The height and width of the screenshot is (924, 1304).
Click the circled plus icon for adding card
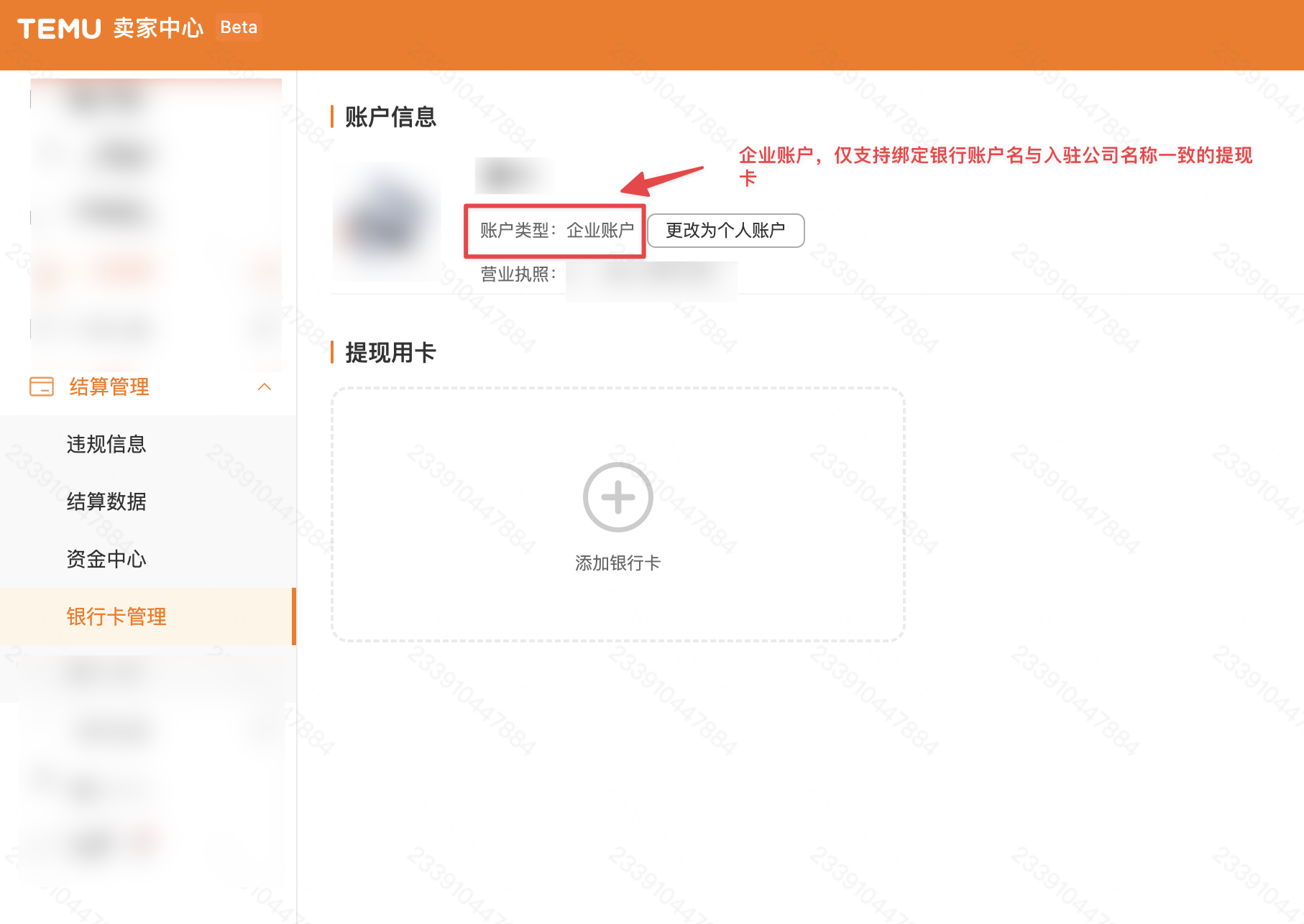tap(617, 496)
